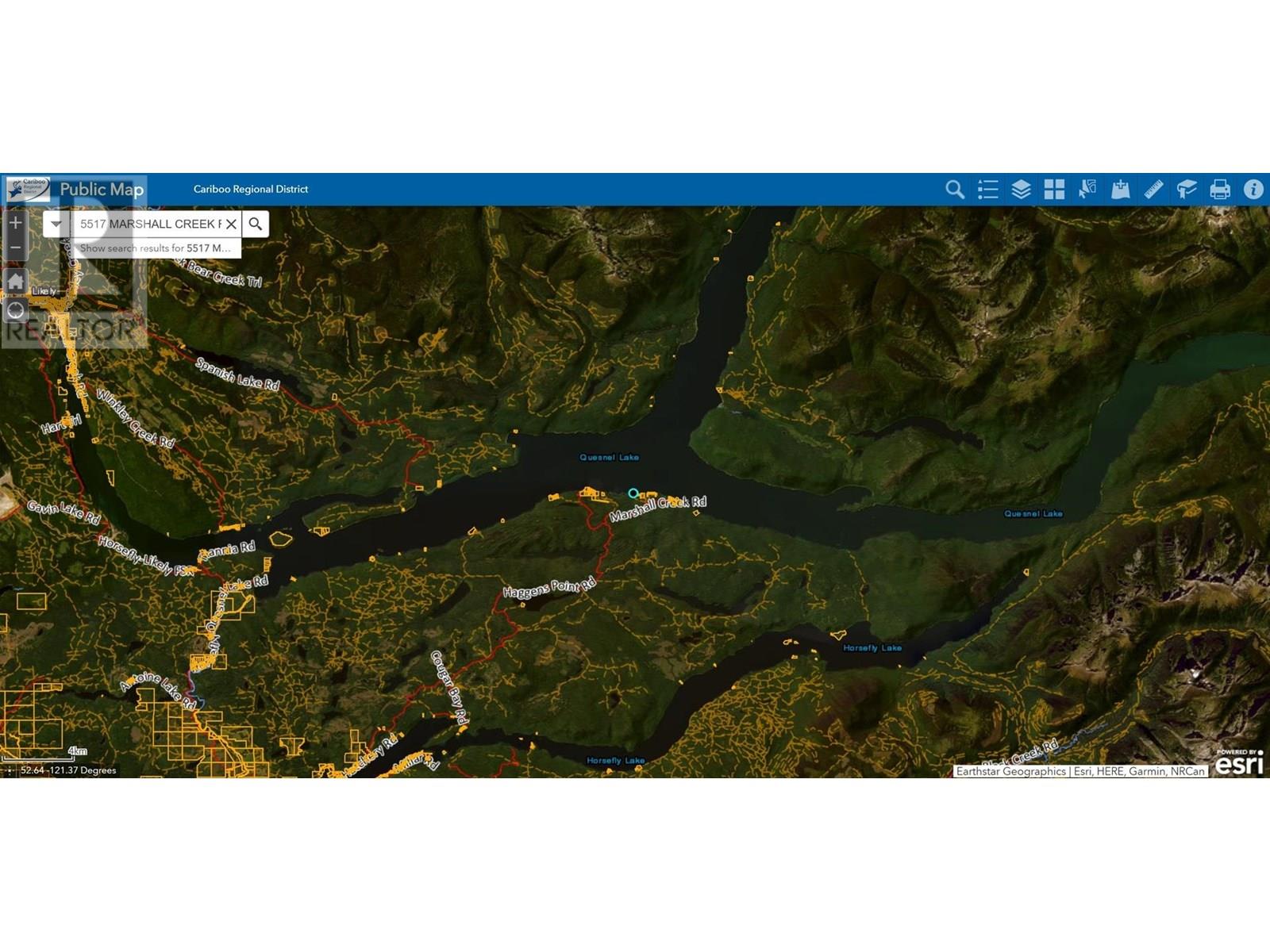Open the search tool in the header toolbar
The width and height of the screenshot is (1270, 952).
click(x=954, y=190)
